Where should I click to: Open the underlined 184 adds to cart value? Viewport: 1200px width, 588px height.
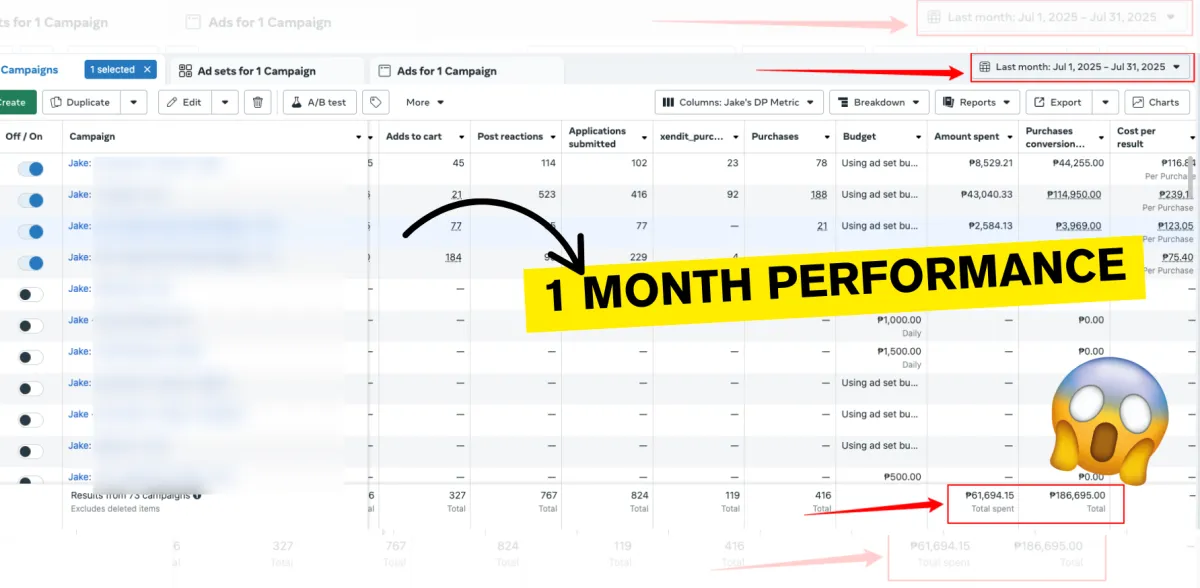pos(453,257)
